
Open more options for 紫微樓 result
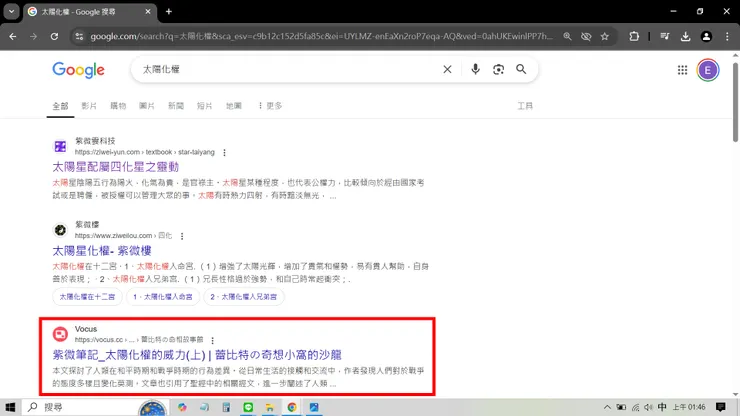pyautogui.click(x=182, y=236)
